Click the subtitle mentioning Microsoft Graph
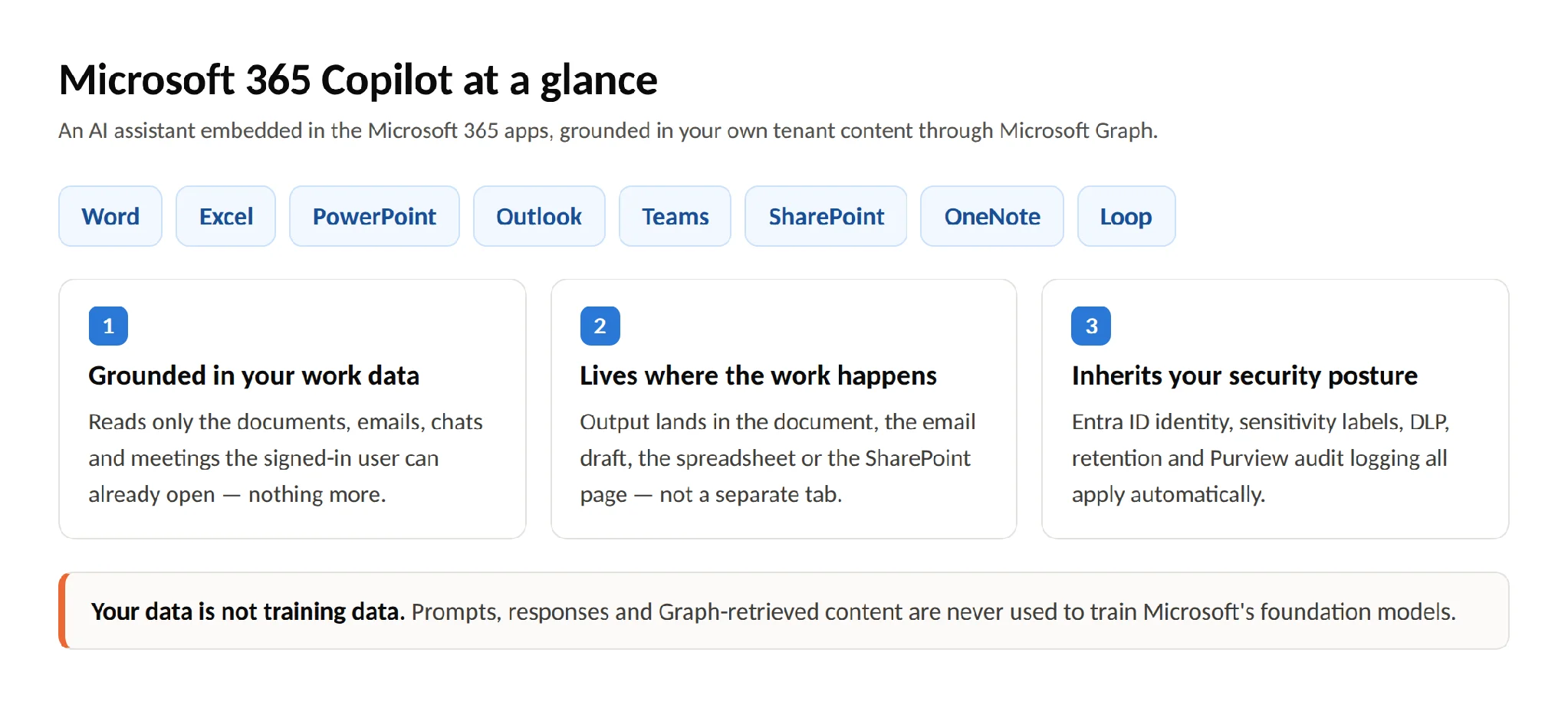1568x708 pixels. (608, 131)
